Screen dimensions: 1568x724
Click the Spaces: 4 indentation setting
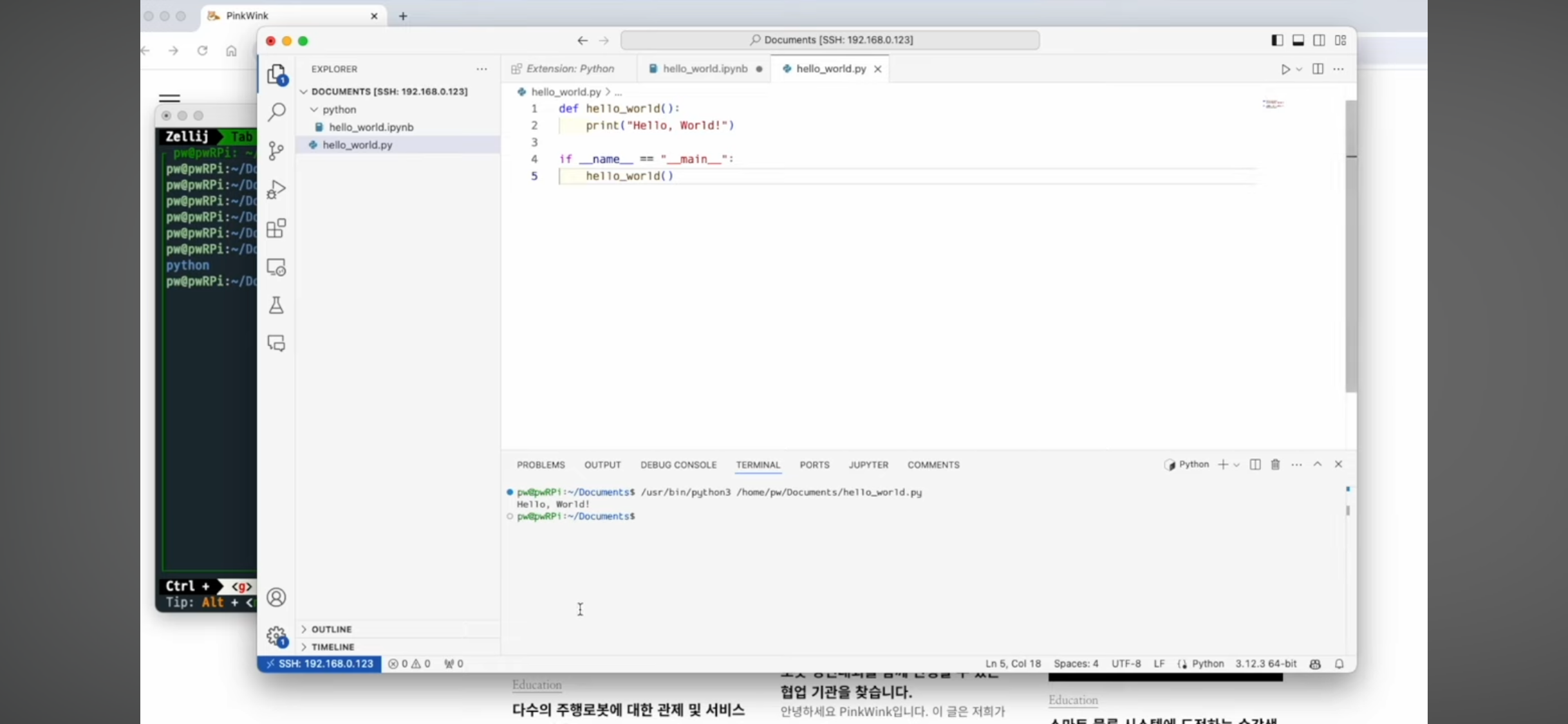1076,664
